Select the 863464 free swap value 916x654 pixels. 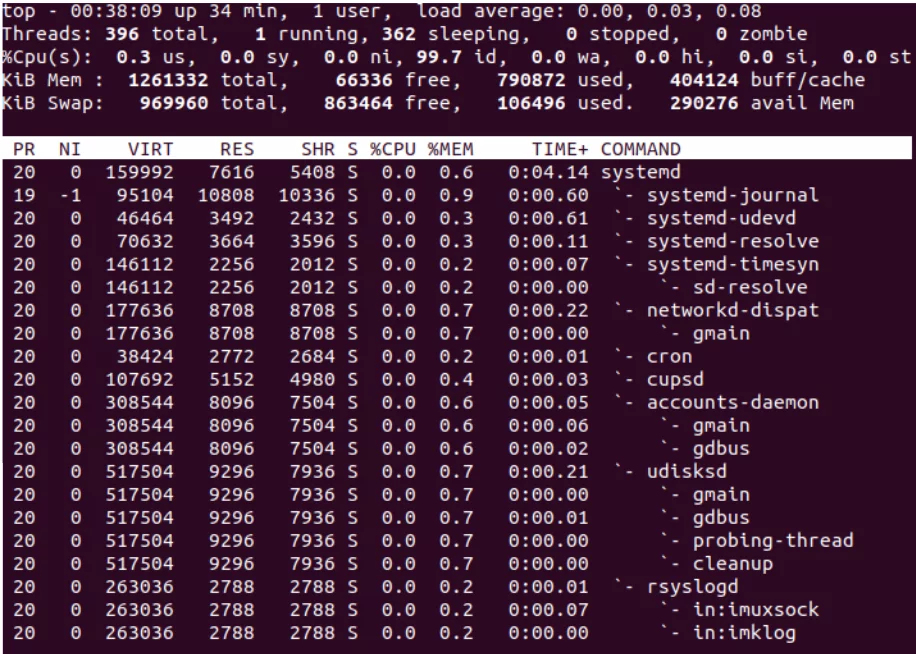(x=359, y=103)
